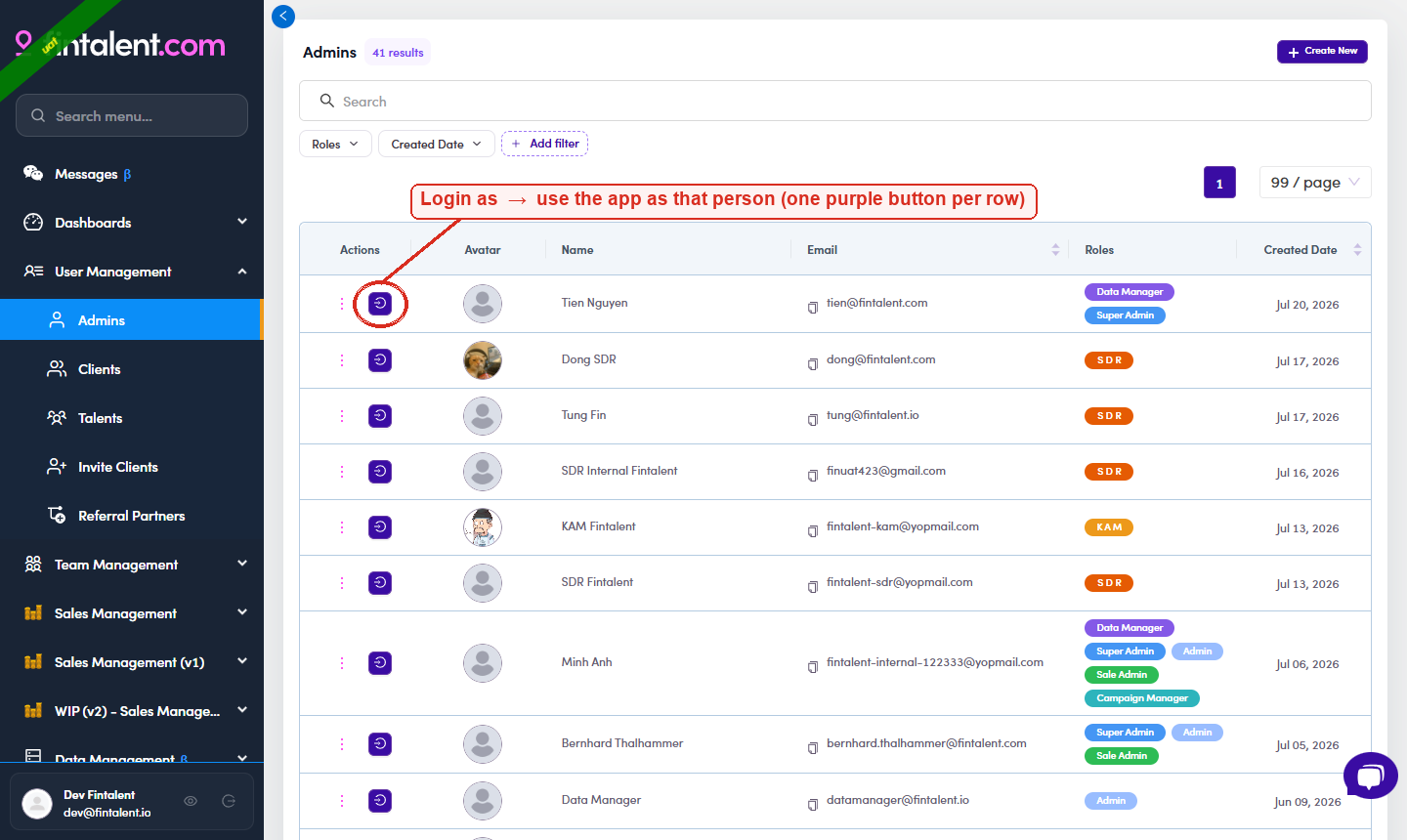The width and height of the screenshot is (1407, 840).
Task: Open the Created Date filter dropdown
Action: pos(436,144)
